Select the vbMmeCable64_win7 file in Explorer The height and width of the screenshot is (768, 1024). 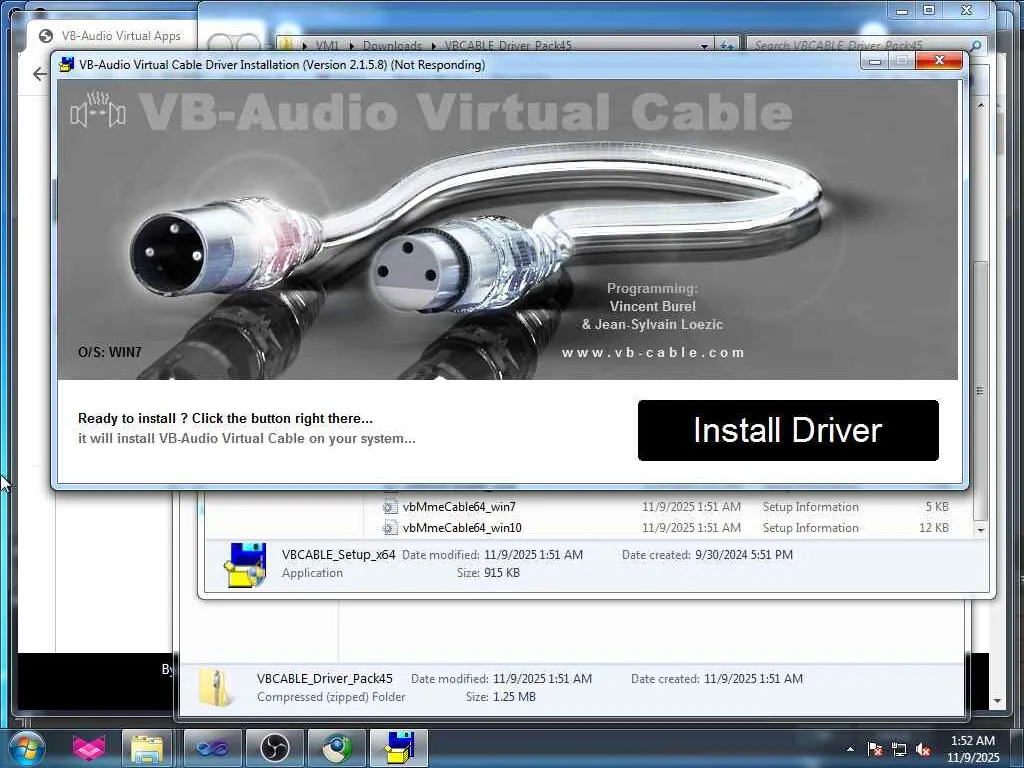(458, 507)
